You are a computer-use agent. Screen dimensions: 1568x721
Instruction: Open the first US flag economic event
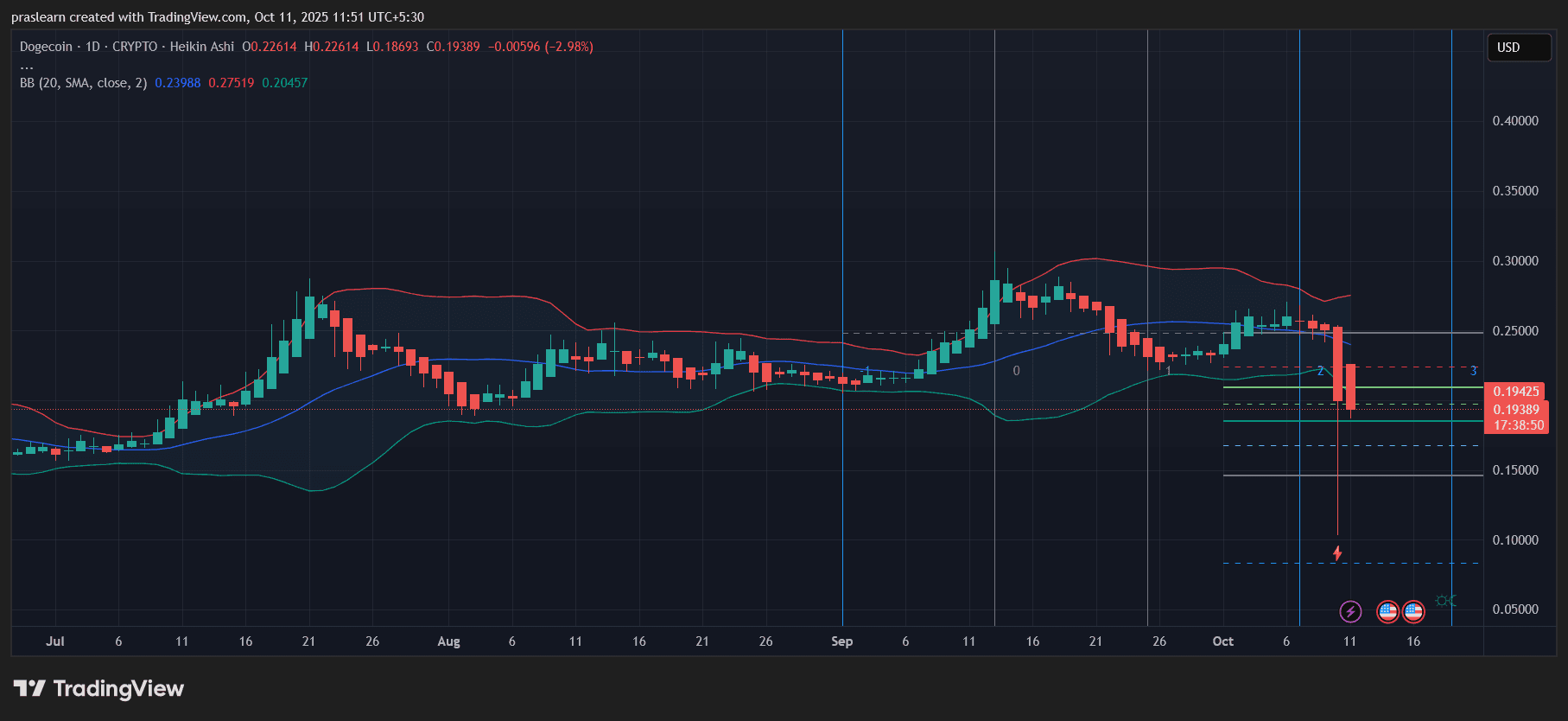[1387, 612]
